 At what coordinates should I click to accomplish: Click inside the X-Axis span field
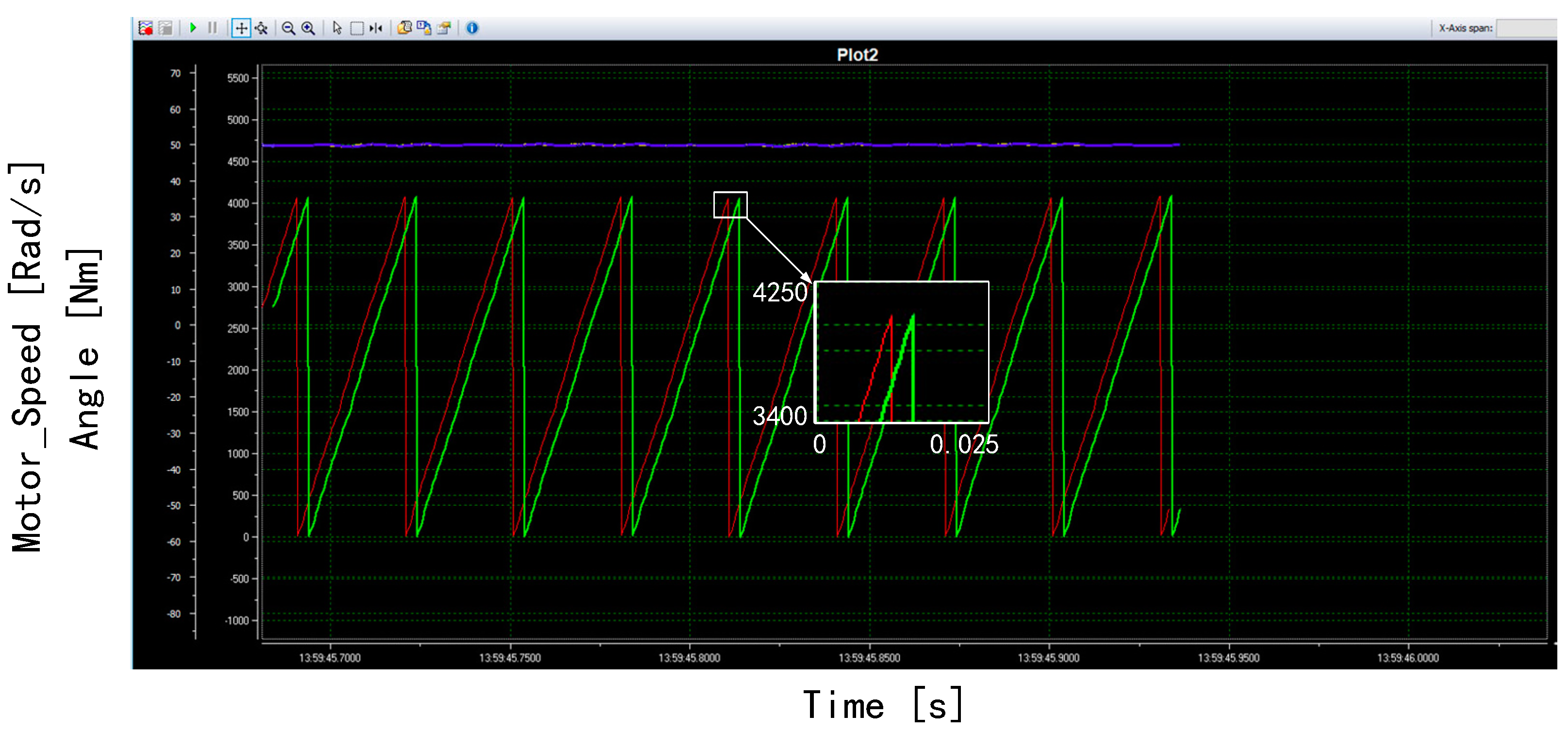(x=1534, y=28)
